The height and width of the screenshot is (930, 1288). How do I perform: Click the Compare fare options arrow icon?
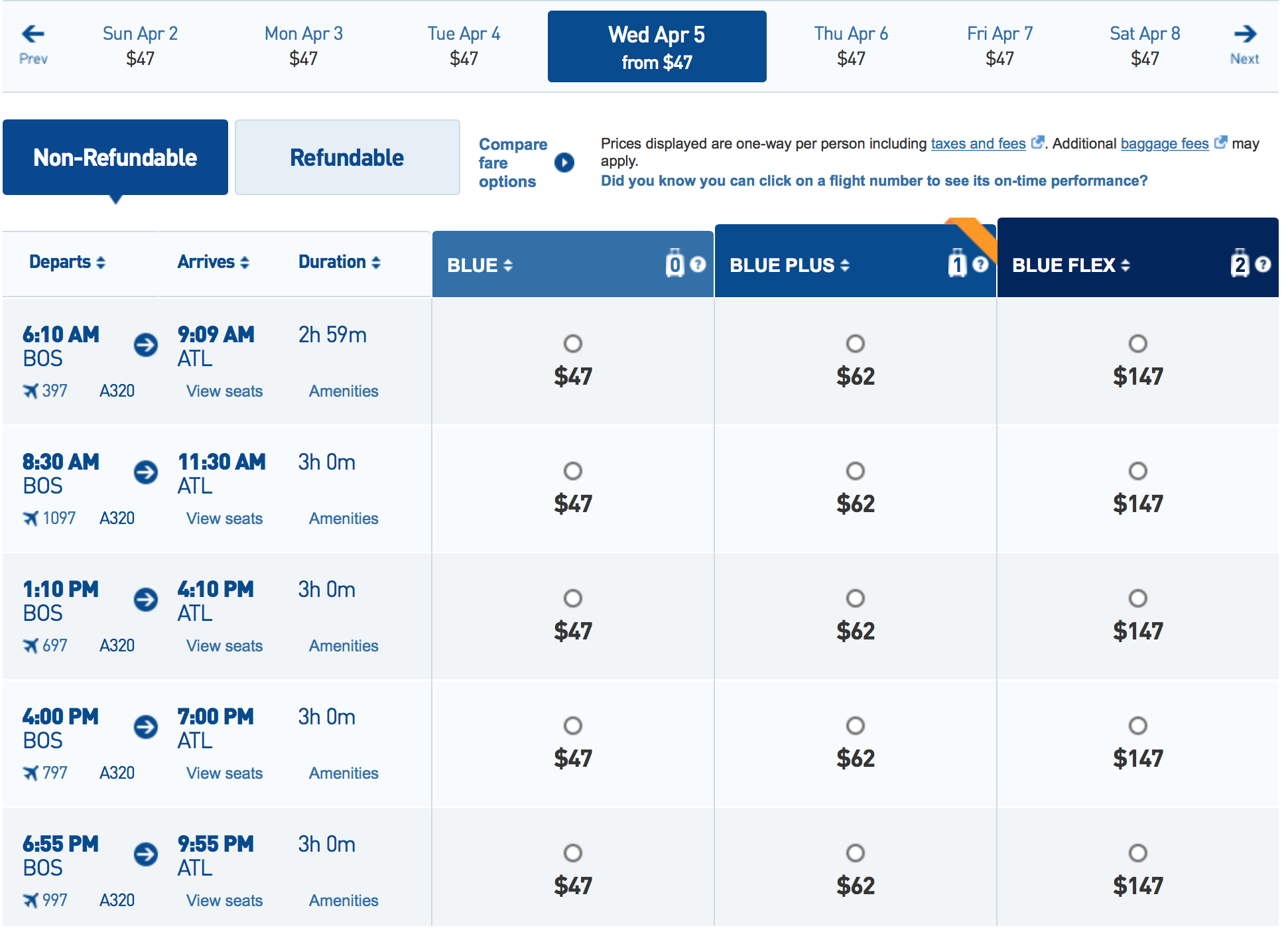point(564,163)
